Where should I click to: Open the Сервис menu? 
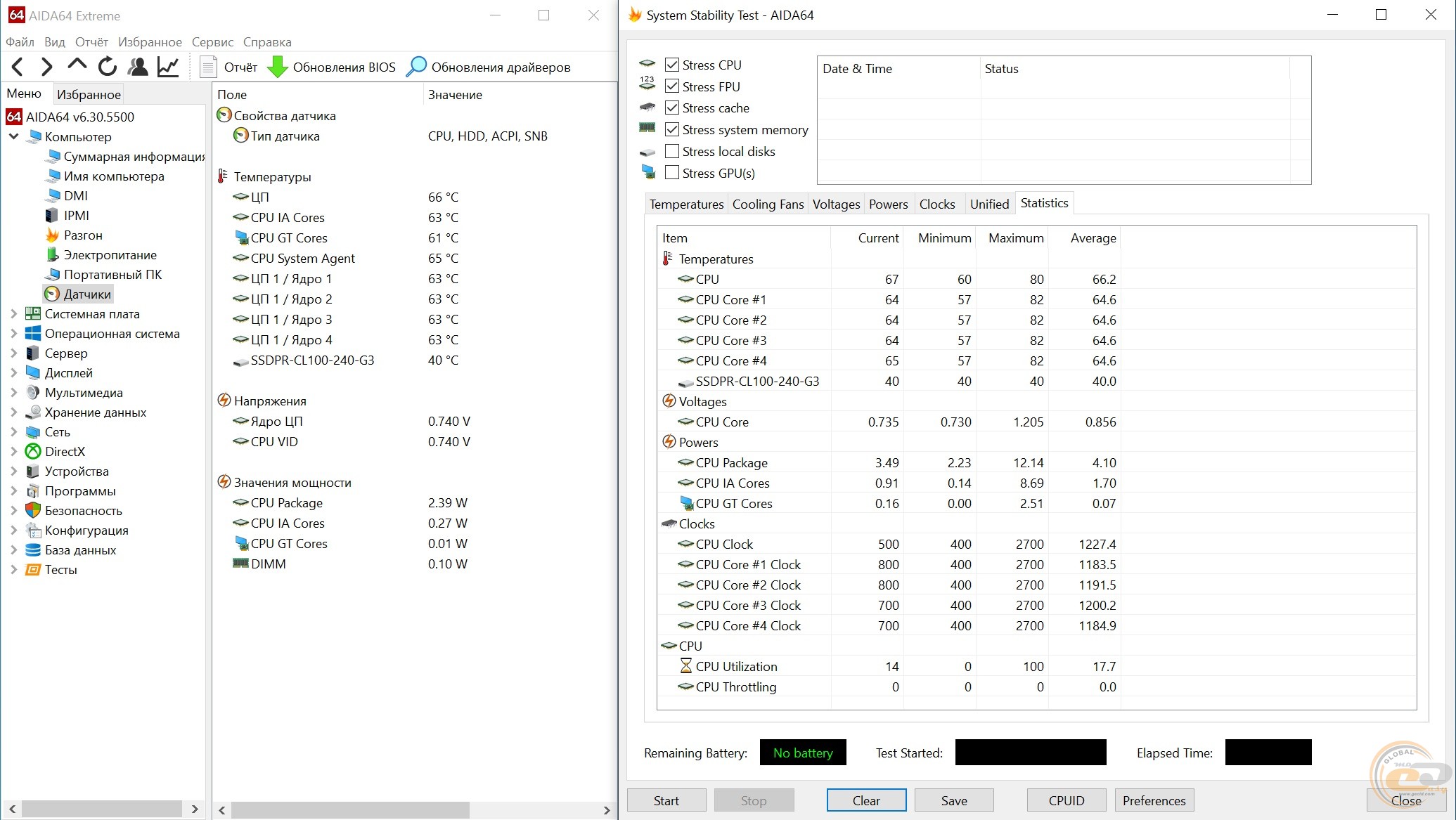[x=212, y=42]
